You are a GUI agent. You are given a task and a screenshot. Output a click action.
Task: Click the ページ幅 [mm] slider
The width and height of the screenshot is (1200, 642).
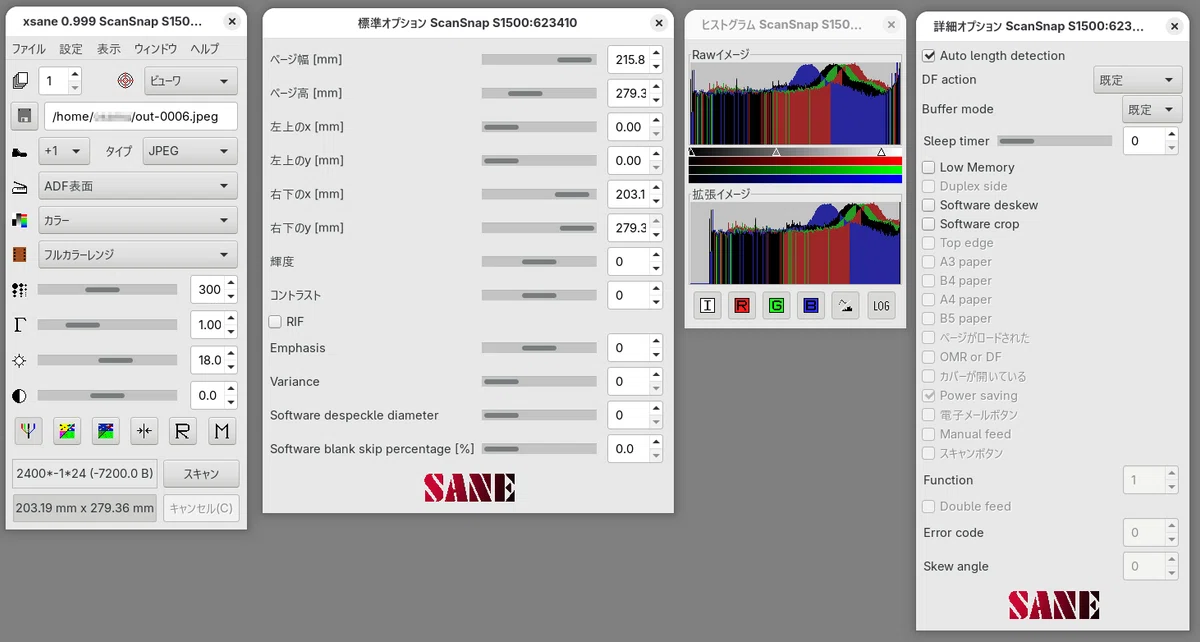(540, 60)
